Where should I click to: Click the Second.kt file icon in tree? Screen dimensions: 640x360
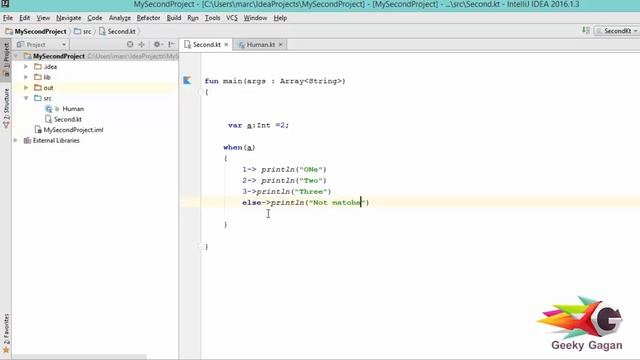pyautogui.click(x=49, y=119)
